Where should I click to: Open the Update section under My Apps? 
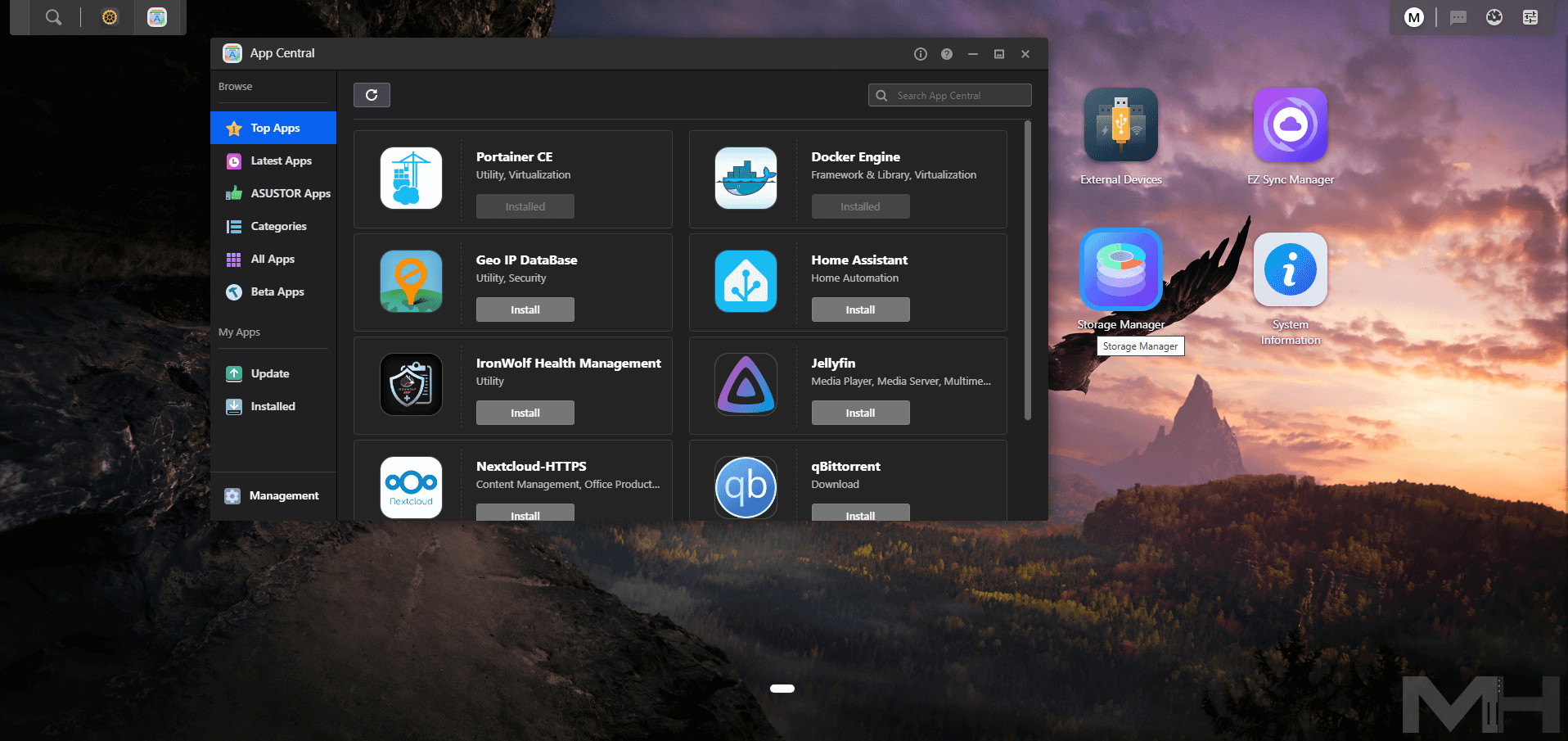tap(273, 373)
